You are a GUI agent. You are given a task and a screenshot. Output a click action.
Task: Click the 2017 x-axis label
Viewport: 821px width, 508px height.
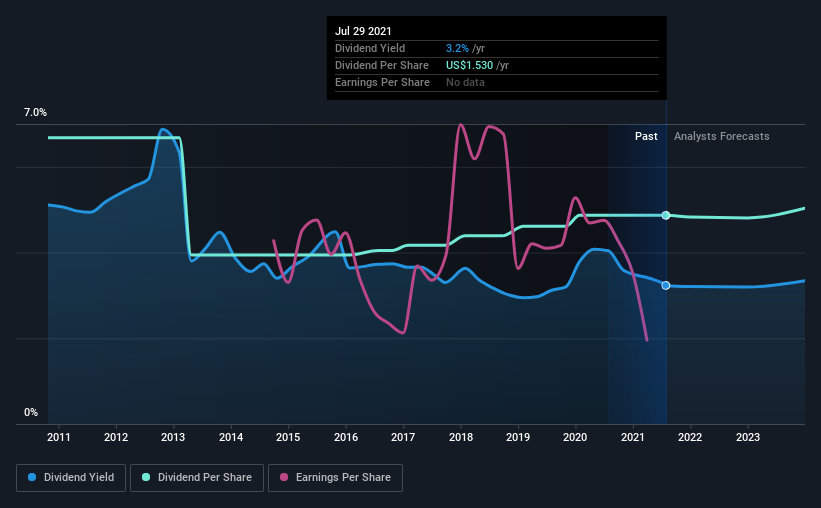point(403,437)
